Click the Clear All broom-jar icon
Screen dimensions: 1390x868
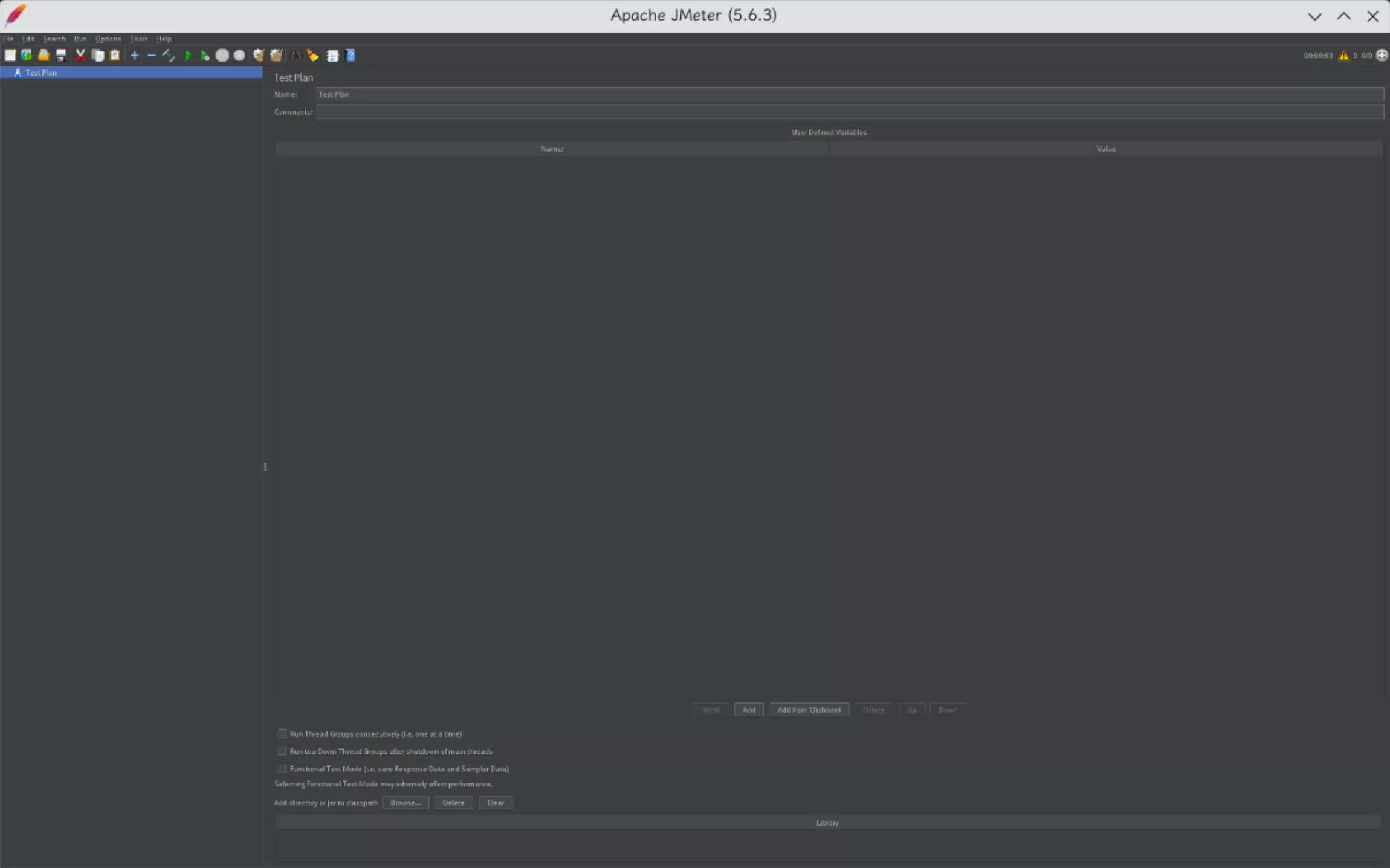point(276,56)
